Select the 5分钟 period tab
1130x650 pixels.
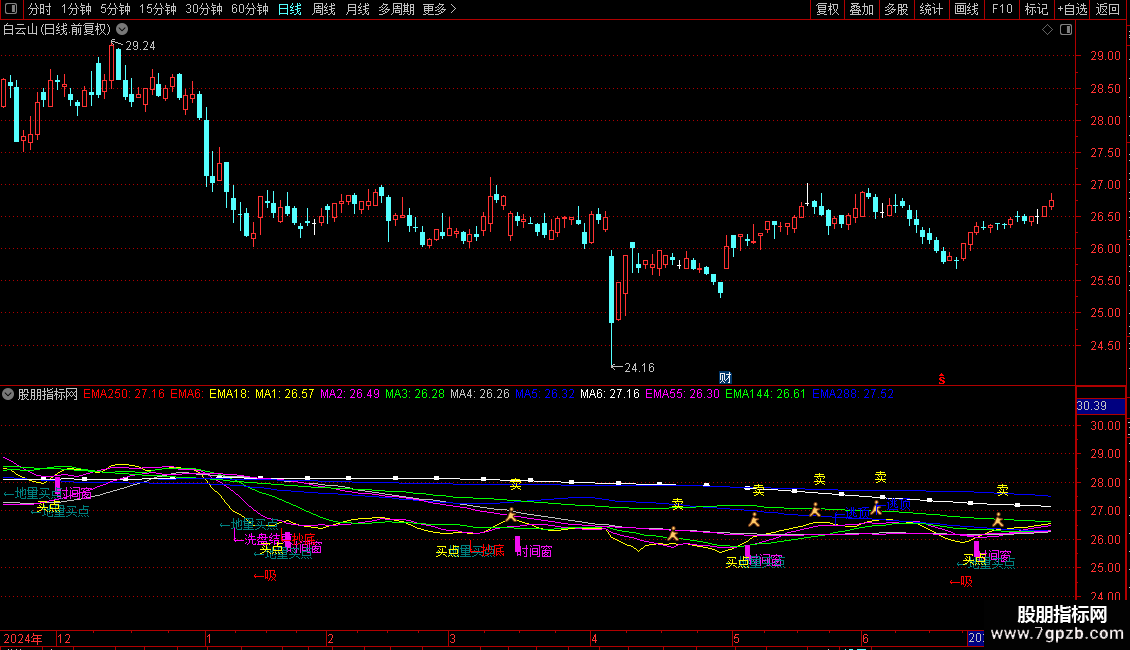(x=115, y=9)
